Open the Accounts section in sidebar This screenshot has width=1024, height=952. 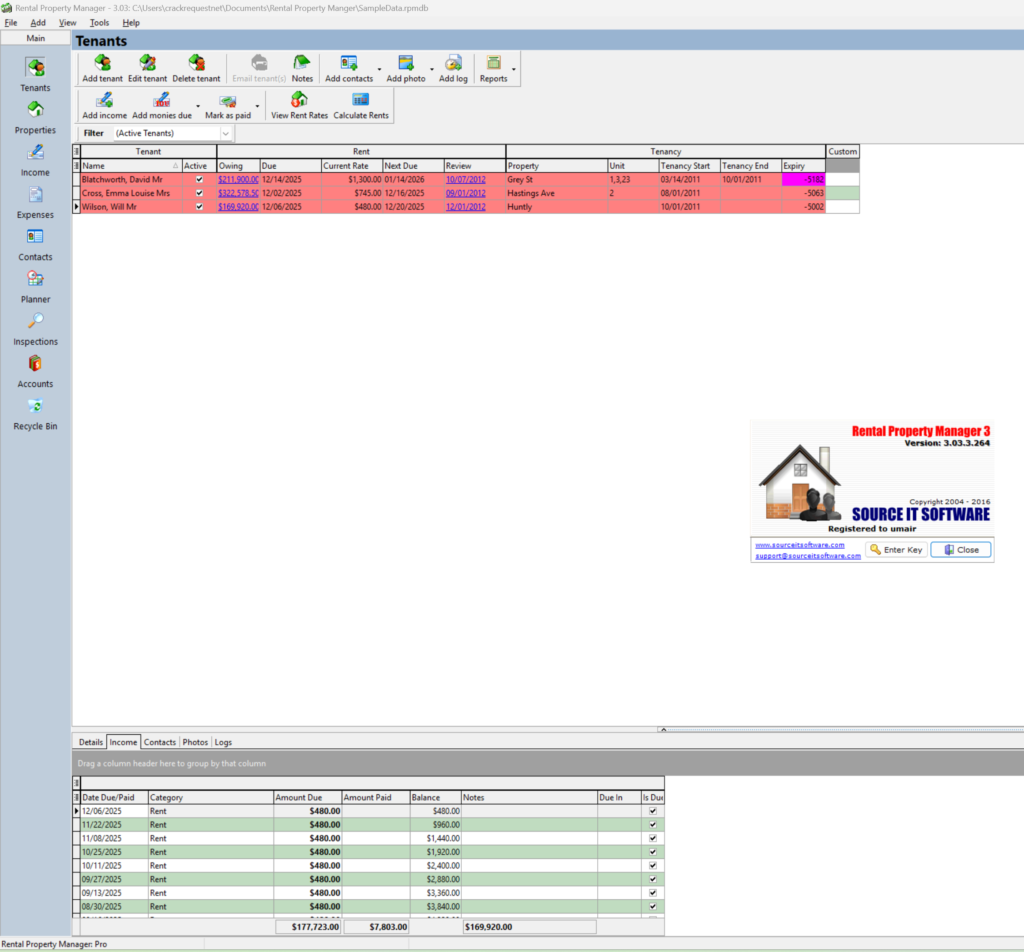pyautogui.click(x=35, y=372)
